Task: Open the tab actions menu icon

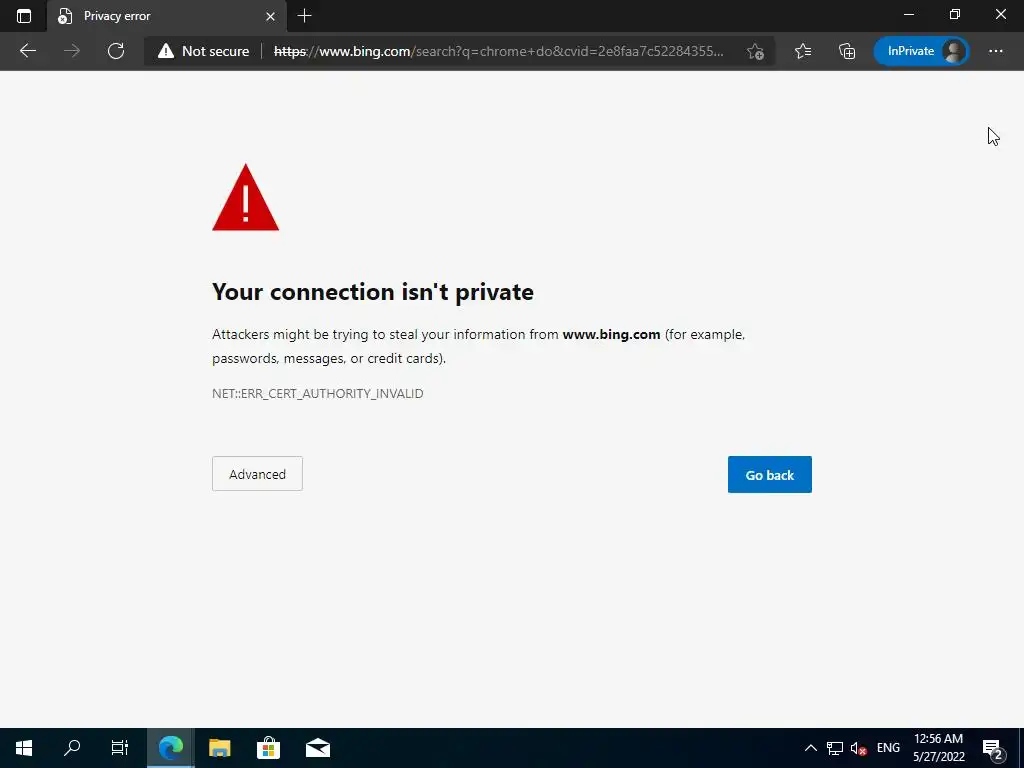Action: (x=24, y=16)
